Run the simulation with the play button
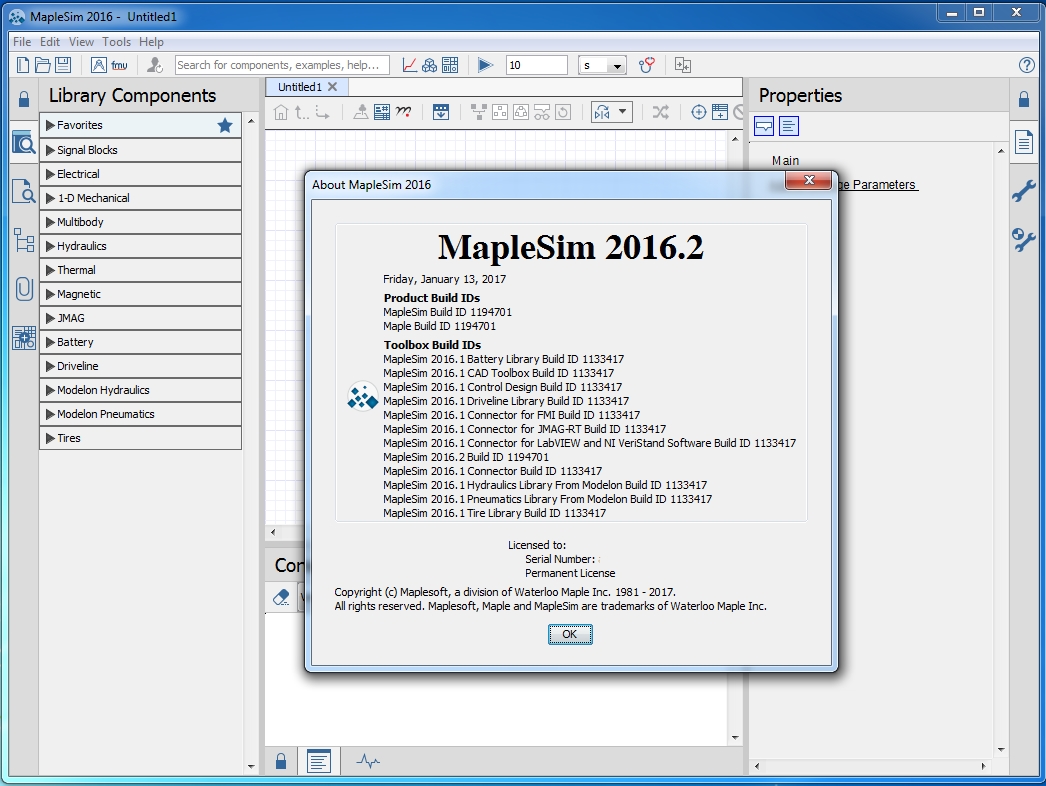 [x=485, y=65]
